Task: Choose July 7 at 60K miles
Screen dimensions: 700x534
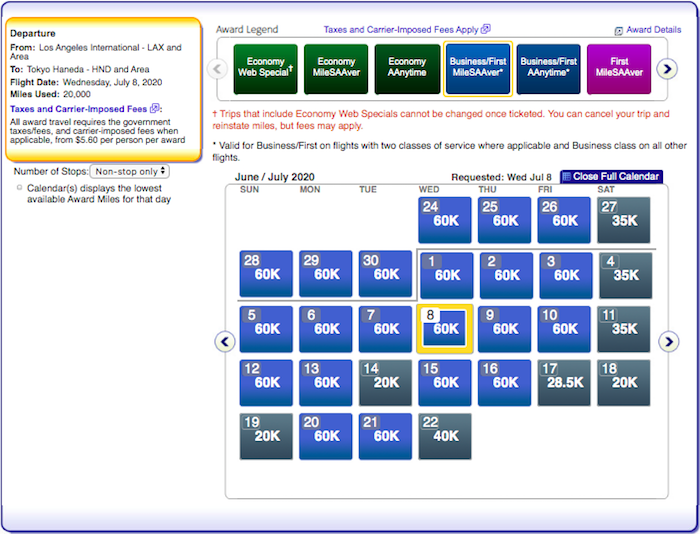Action: [x=385, y=329]
